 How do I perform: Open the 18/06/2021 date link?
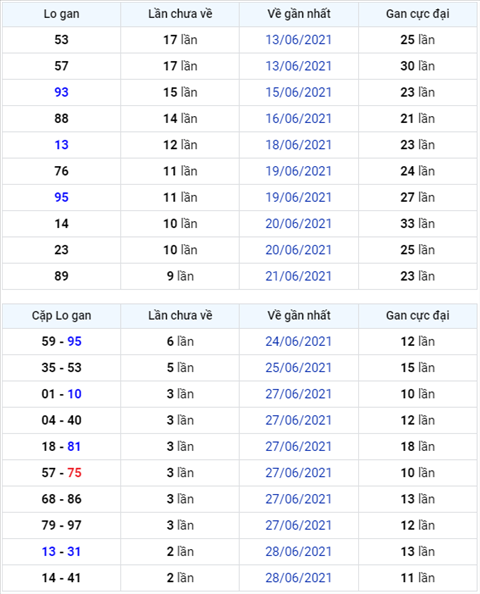click(299, 145)
